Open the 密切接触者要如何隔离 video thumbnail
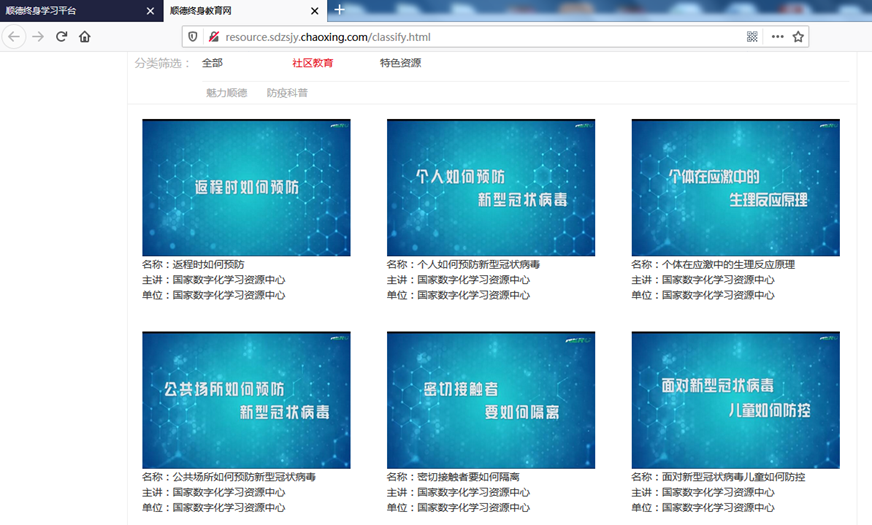 [490, 400]
